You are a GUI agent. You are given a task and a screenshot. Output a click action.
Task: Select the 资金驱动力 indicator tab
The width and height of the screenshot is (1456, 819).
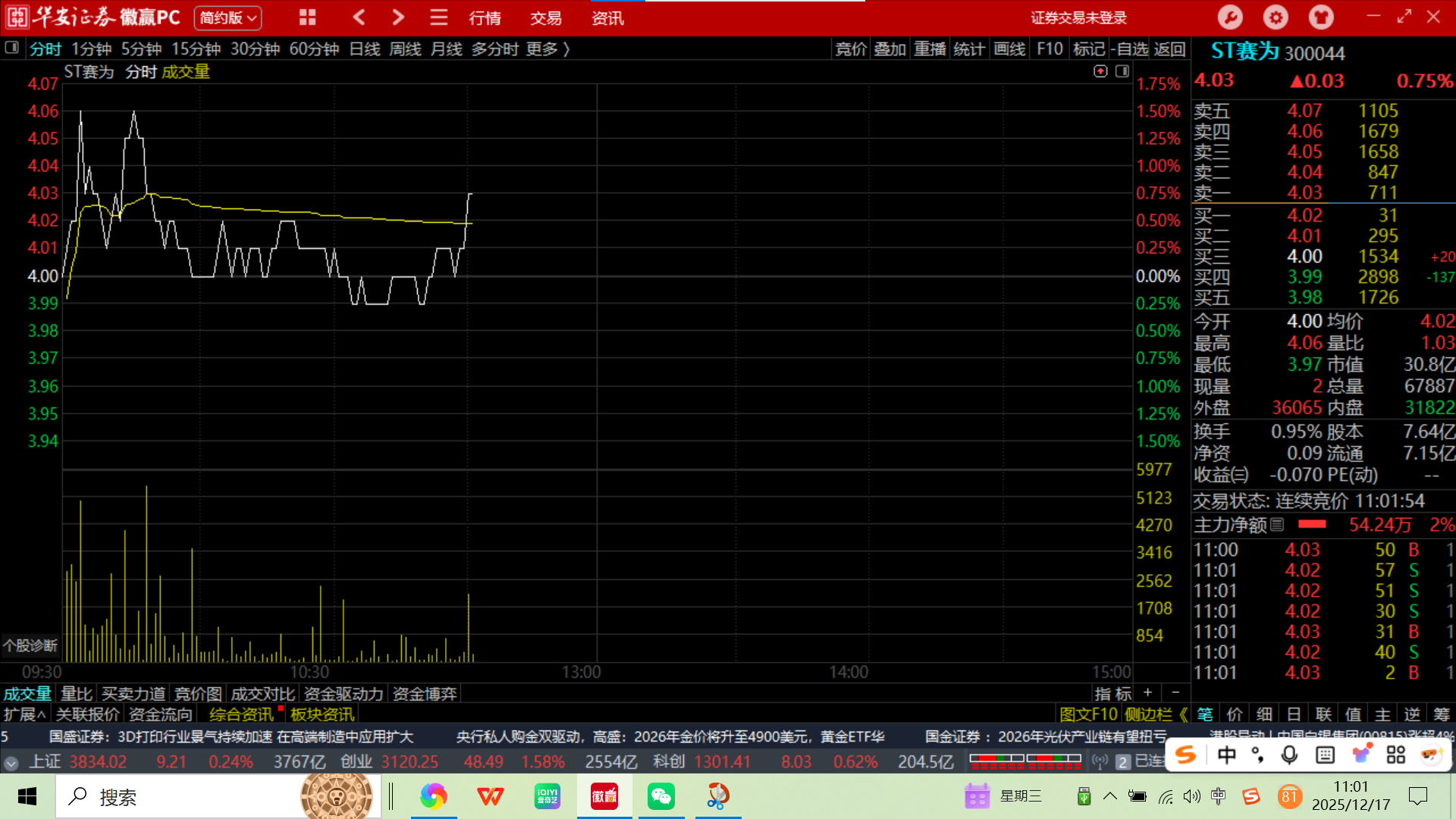click(344, 694)
